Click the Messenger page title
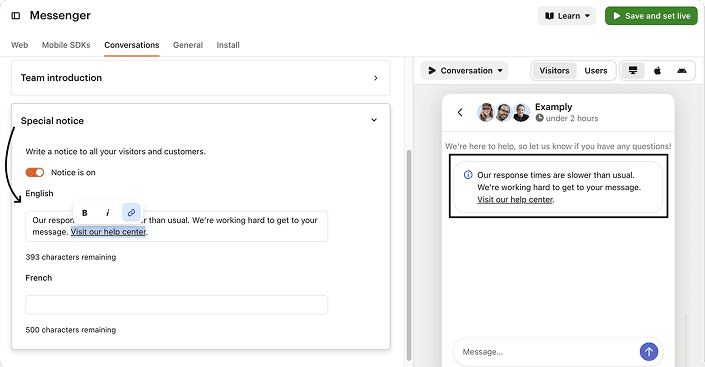 [60, 15]
